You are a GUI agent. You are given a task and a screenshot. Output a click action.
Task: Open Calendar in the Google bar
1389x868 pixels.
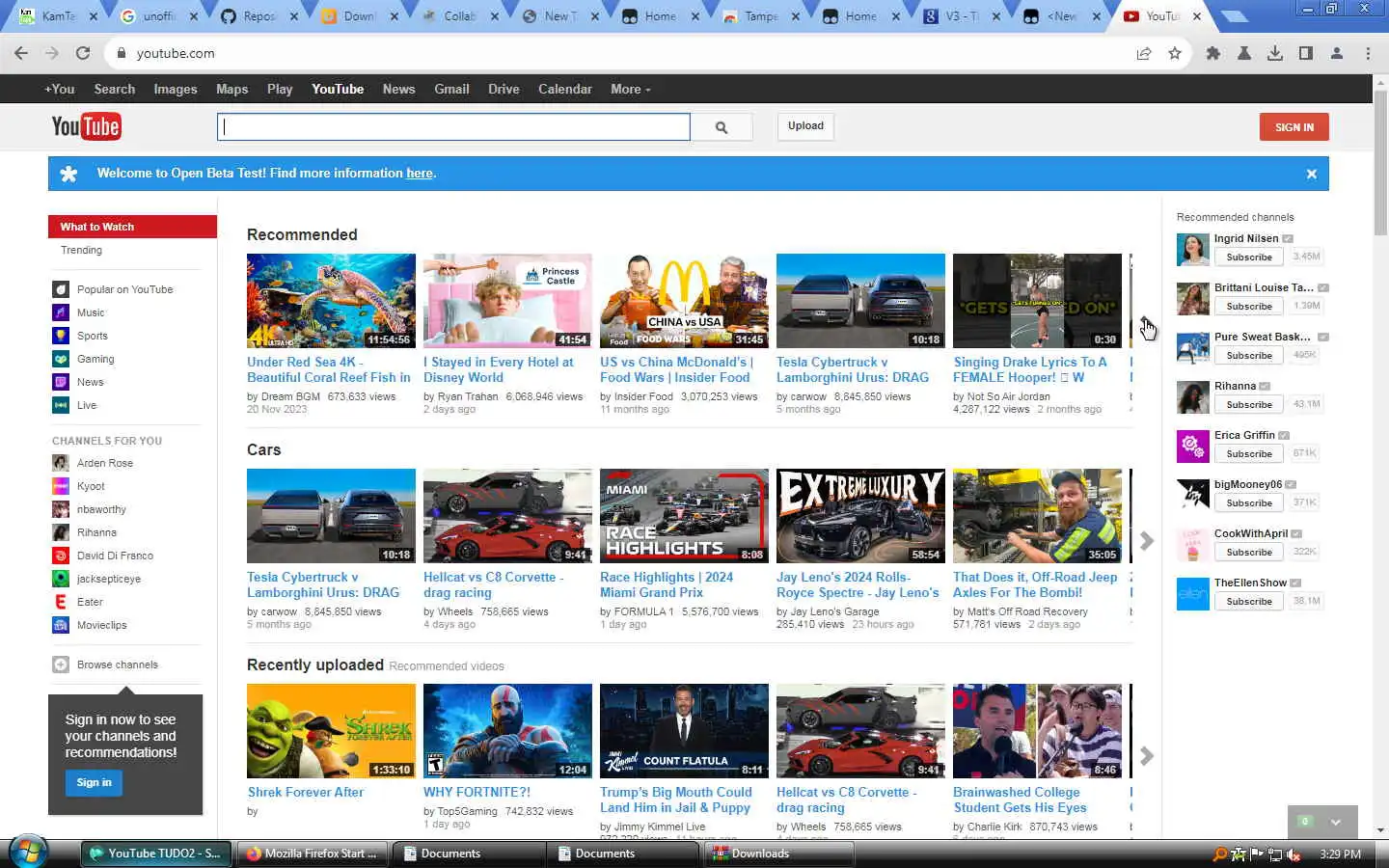click(565, 89)
